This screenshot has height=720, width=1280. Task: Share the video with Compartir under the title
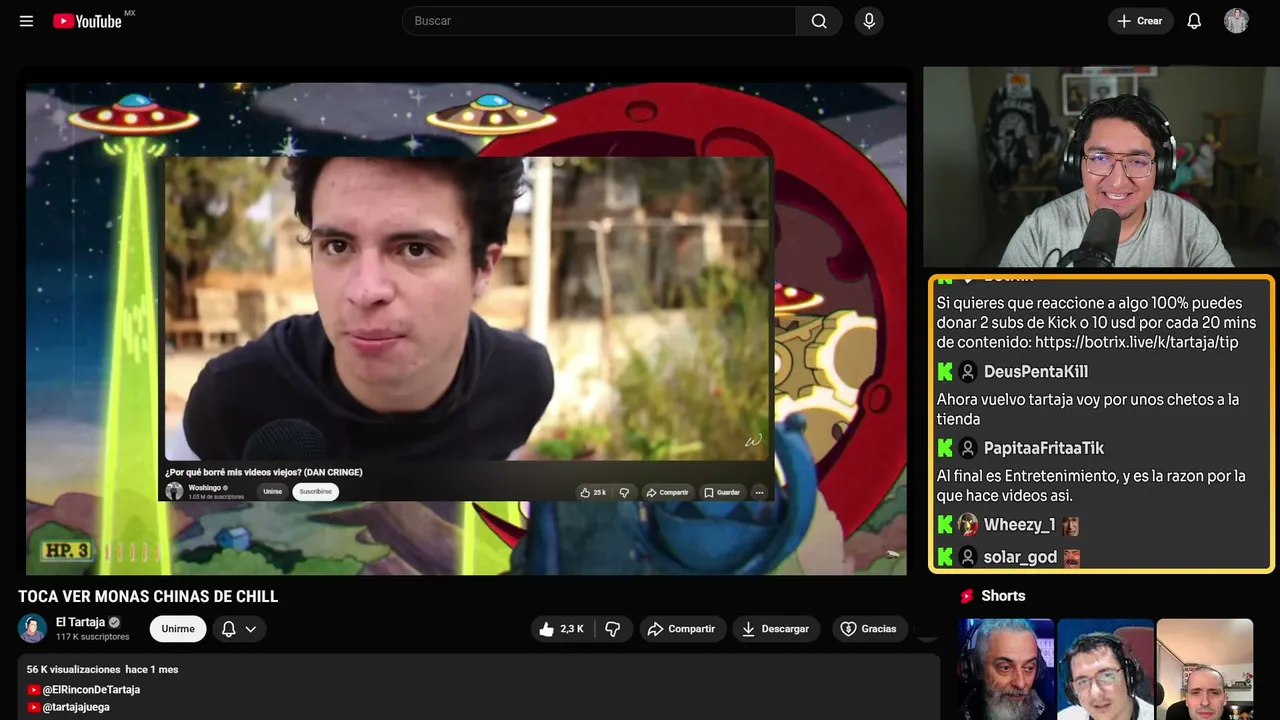pyautogui.click(x=681, y=629)
